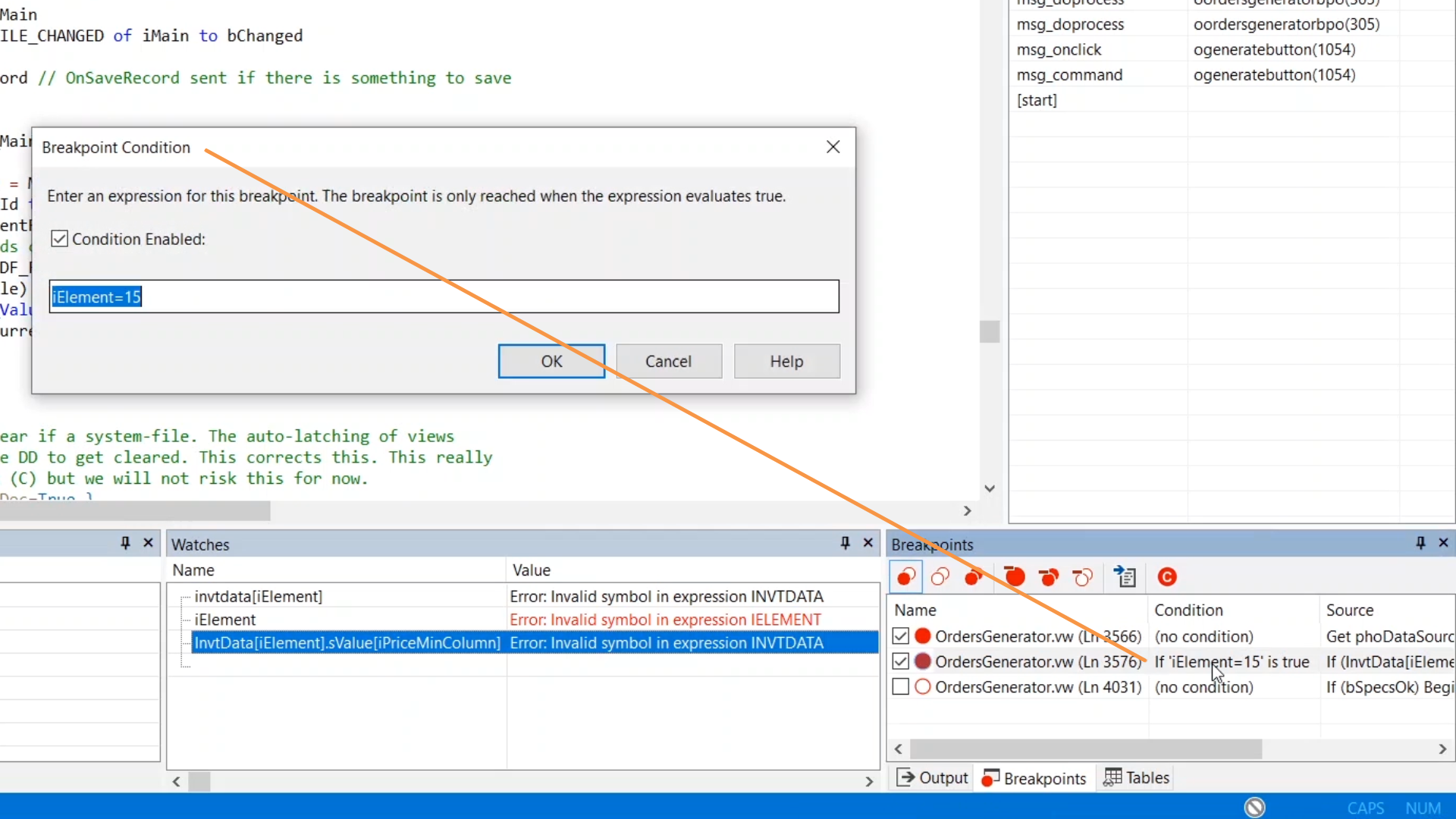
Task: Click the go-to-source document arrow icon
Action: pyautogui.click(x=1125, y=578)
